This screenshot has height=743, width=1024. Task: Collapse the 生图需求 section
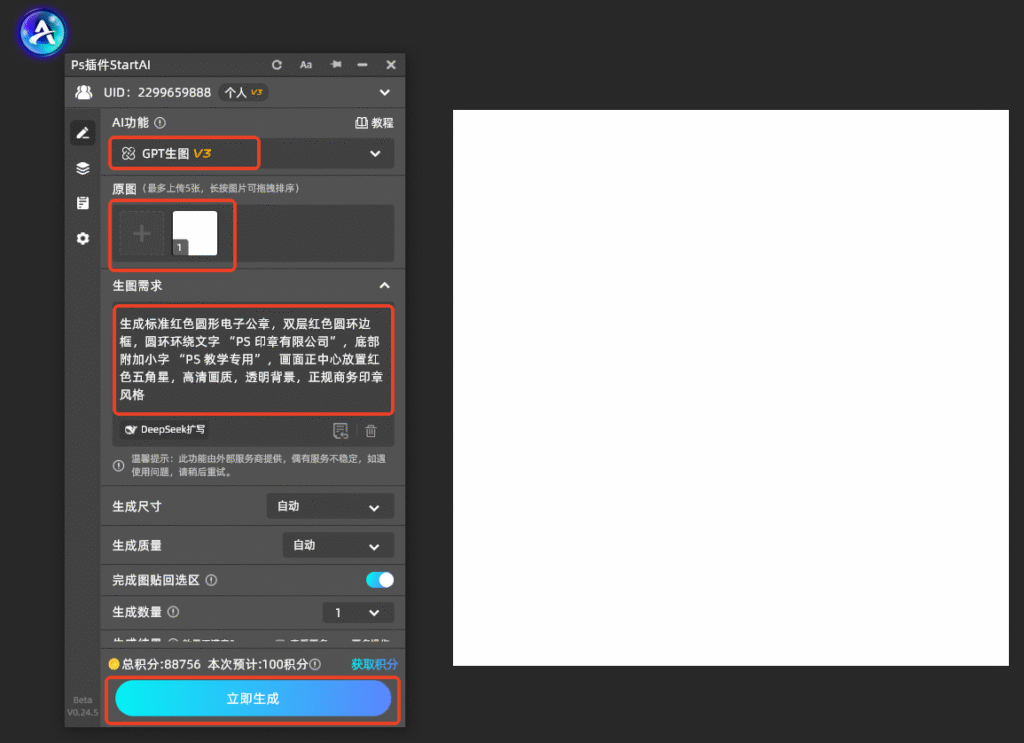[385, 285]
